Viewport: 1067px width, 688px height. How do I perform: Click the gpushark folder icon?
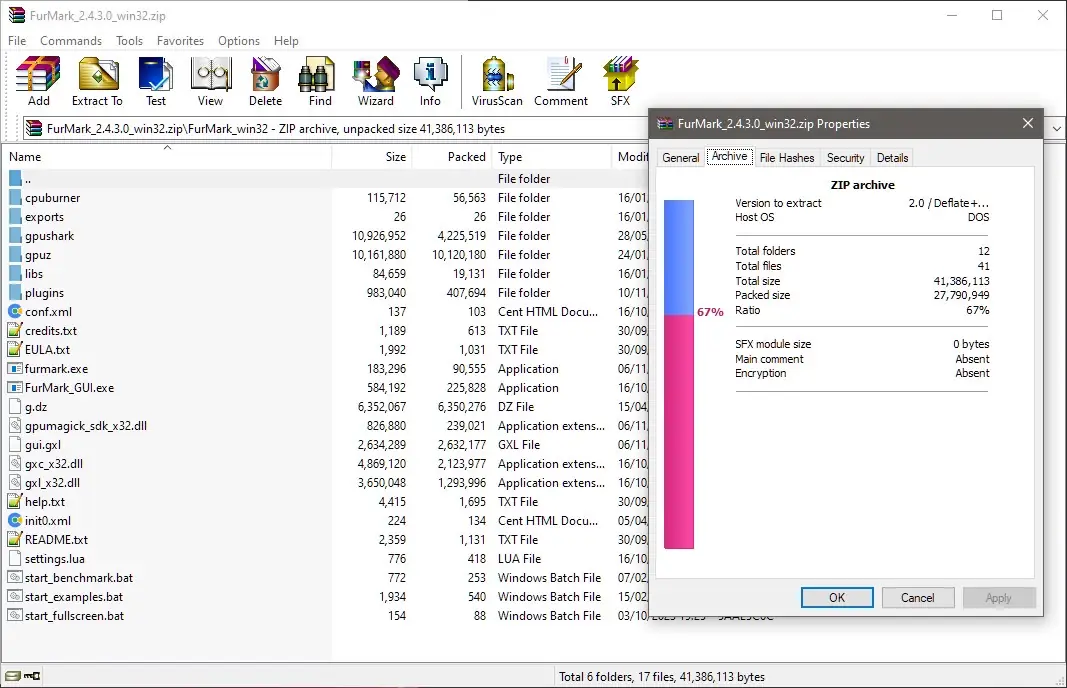pyautogui.click(x=15, y=236)
